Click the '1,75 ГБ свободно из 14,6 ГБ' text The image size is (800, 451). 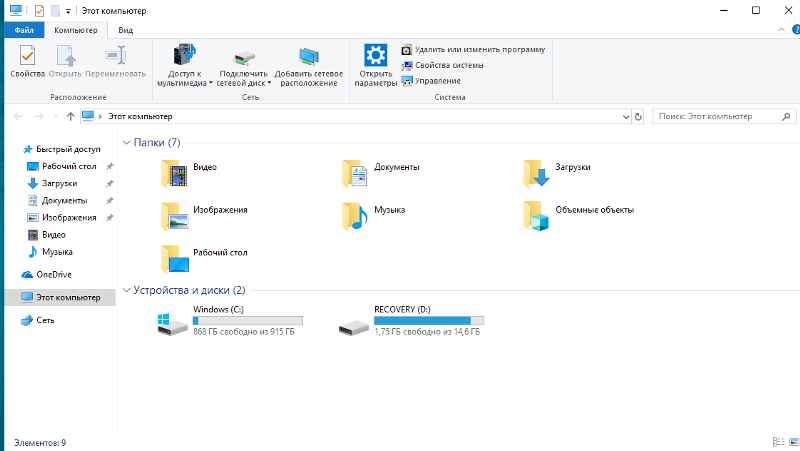click(427, 332)
